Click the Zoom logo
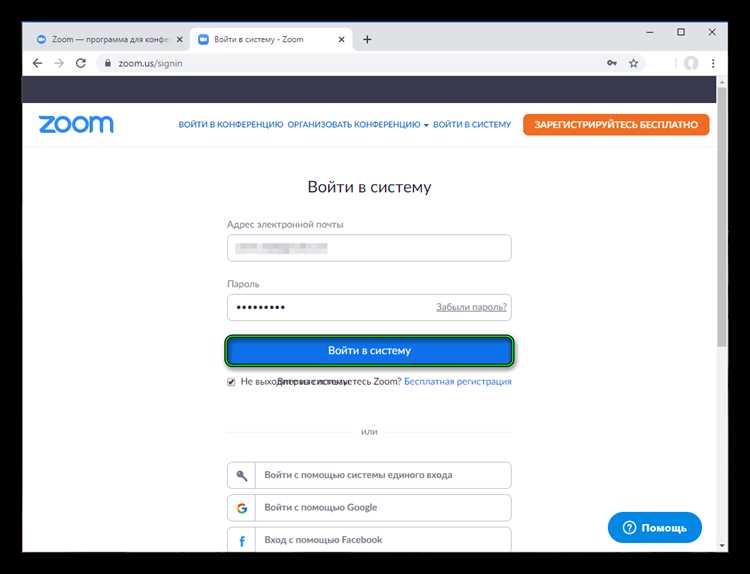 click(76, 124)
